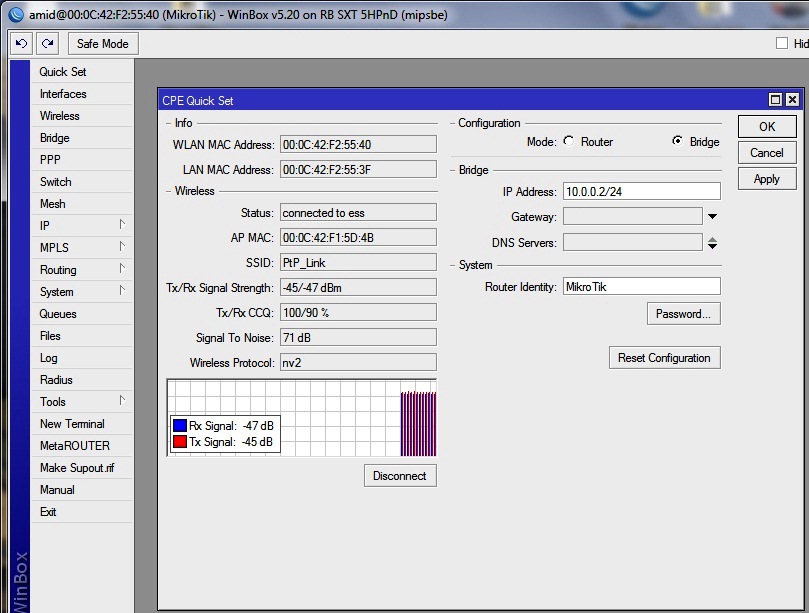Expand the Gateway field dropdown arrow
Image resolution: width=809 pixels, height=613 pixels.
click(712, 217)
